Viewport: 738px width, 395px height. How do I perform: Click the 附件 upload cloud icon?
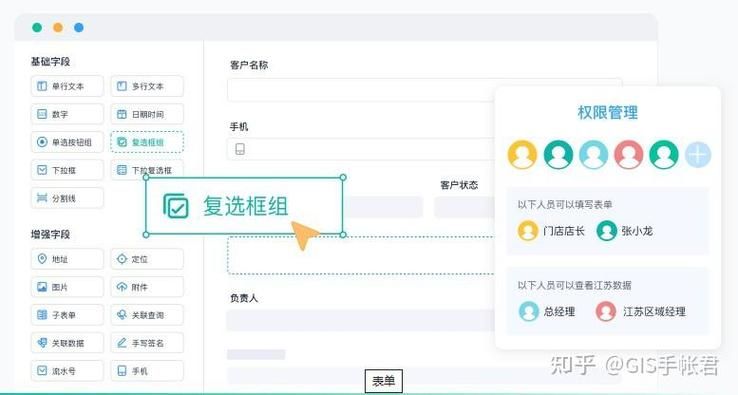tap(122, 287)
